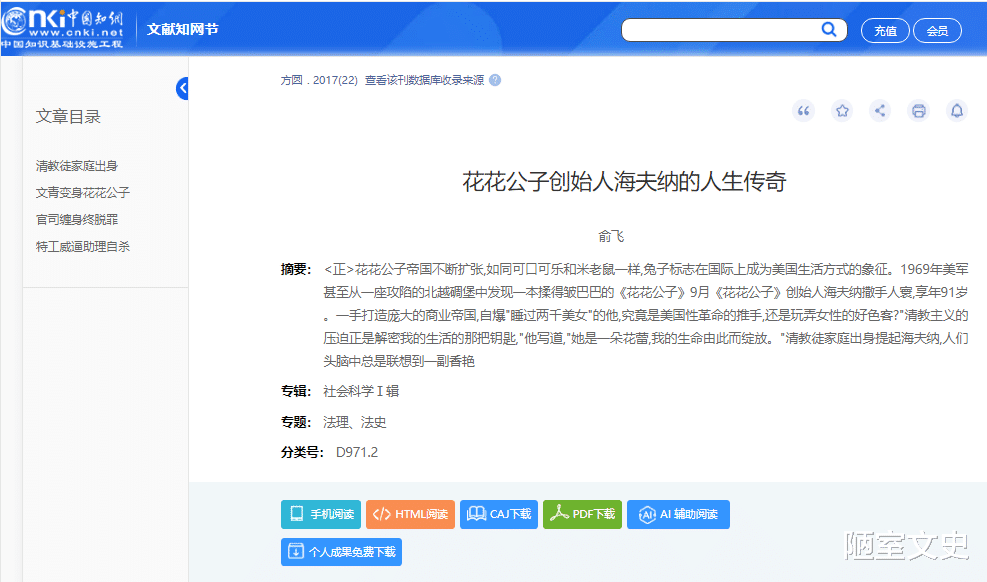The image size is (987, 582).
Task: Click the share icon
Action: click(880, 111)
